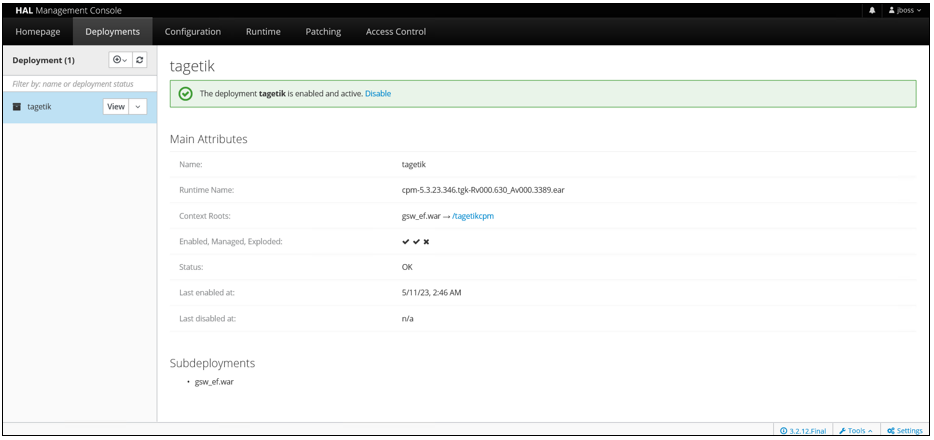Click the Disable link
The image size is (934, 440).
point(378,93)
